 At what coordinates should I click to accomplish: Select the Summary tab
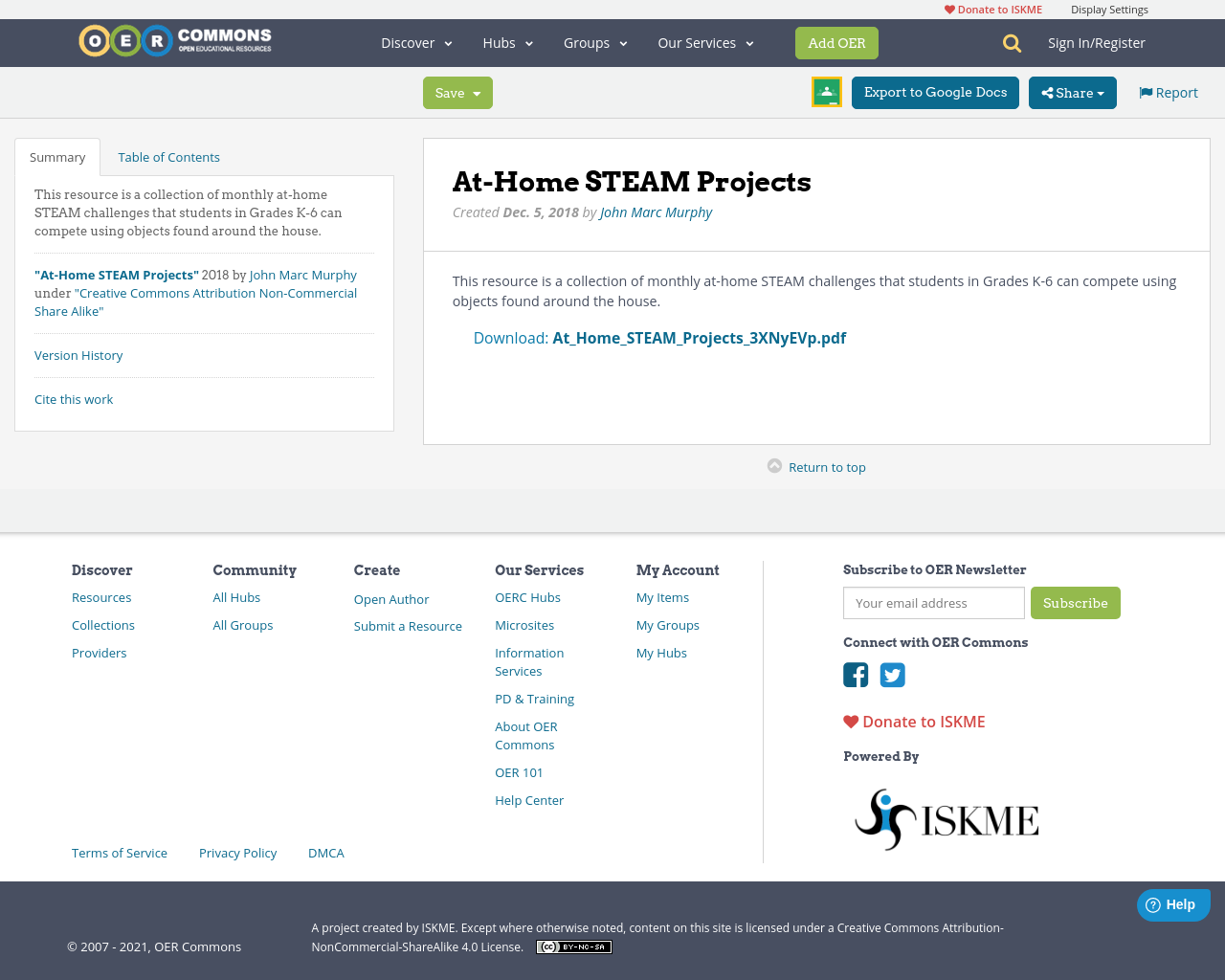57,156
